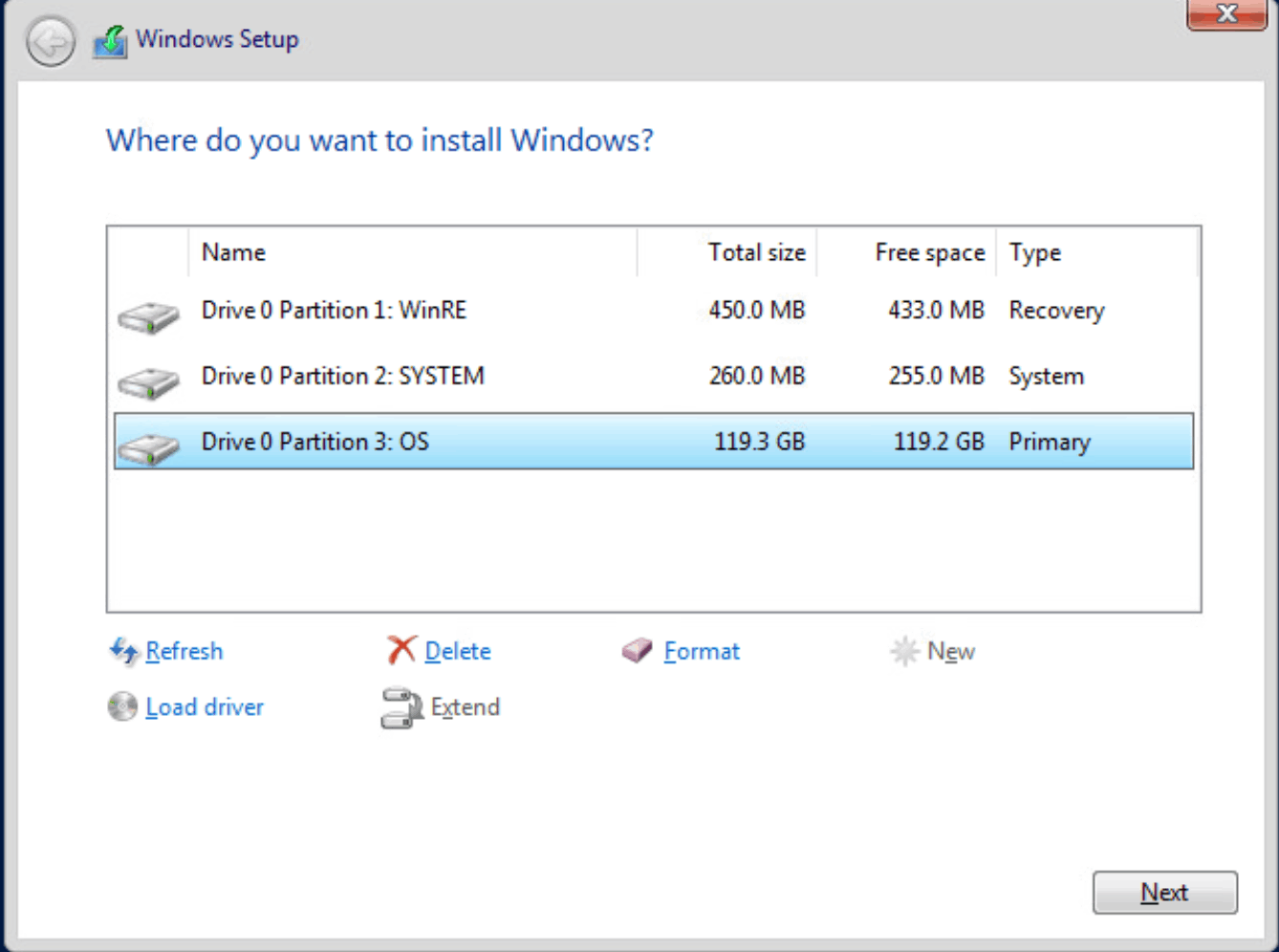
Task: Click the 260.0 MB total size cell
Action: pos(757,376)
